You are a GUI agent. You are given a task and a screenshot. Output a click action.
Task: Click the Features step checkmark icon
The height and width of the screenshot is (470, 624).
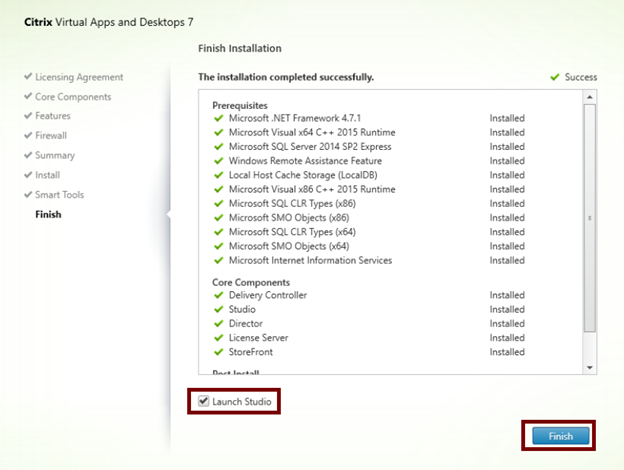pos(28,115)
